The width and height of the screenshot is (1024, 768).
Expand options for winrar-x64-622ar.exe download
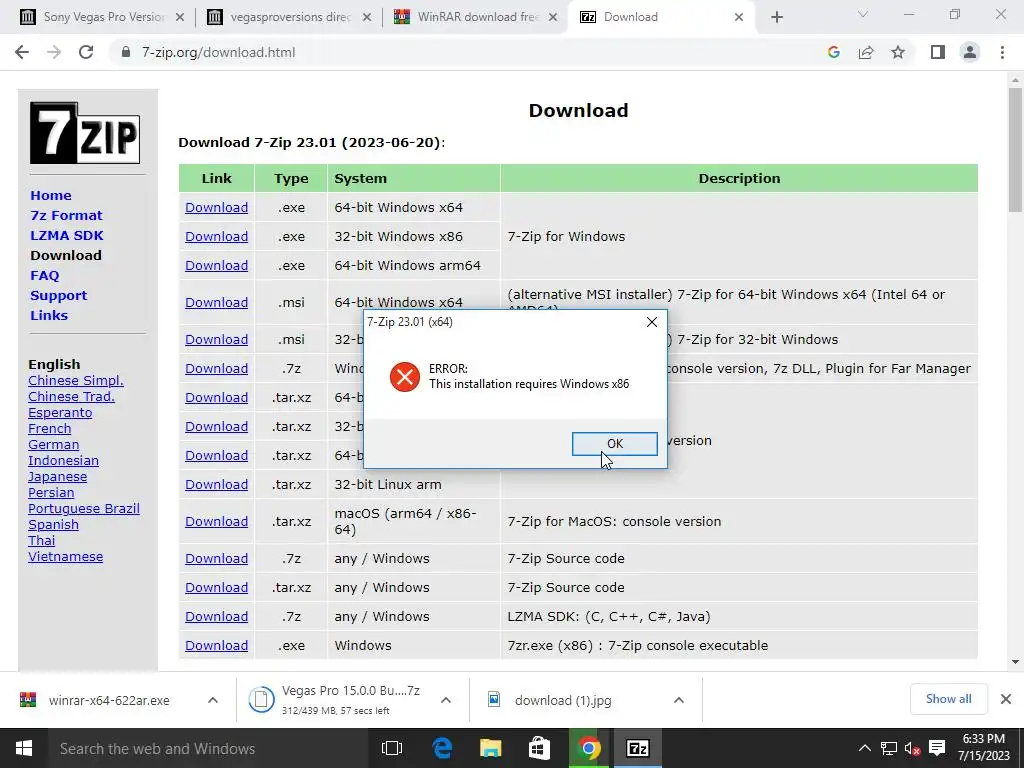point(212,700)
